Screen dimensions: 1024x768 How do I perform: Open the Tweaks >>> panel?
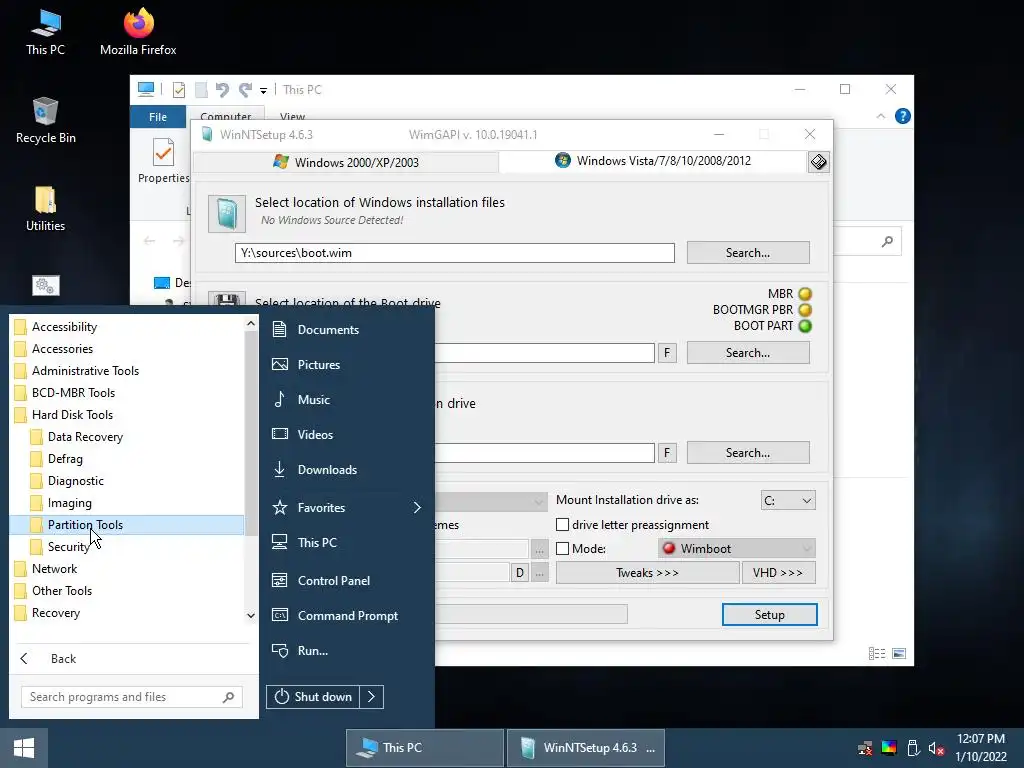[647, 573]
